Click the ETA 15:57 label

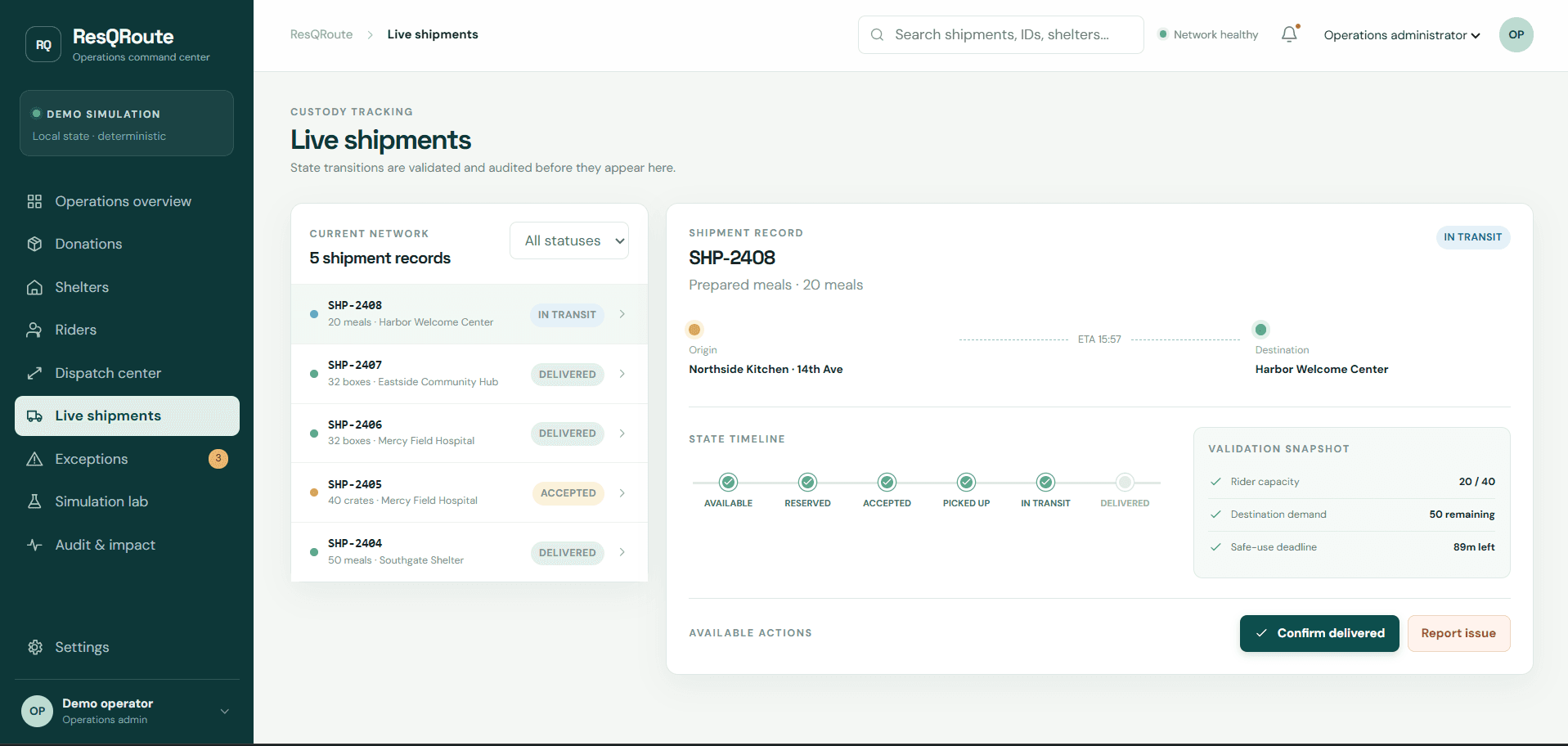[1099, 339]
